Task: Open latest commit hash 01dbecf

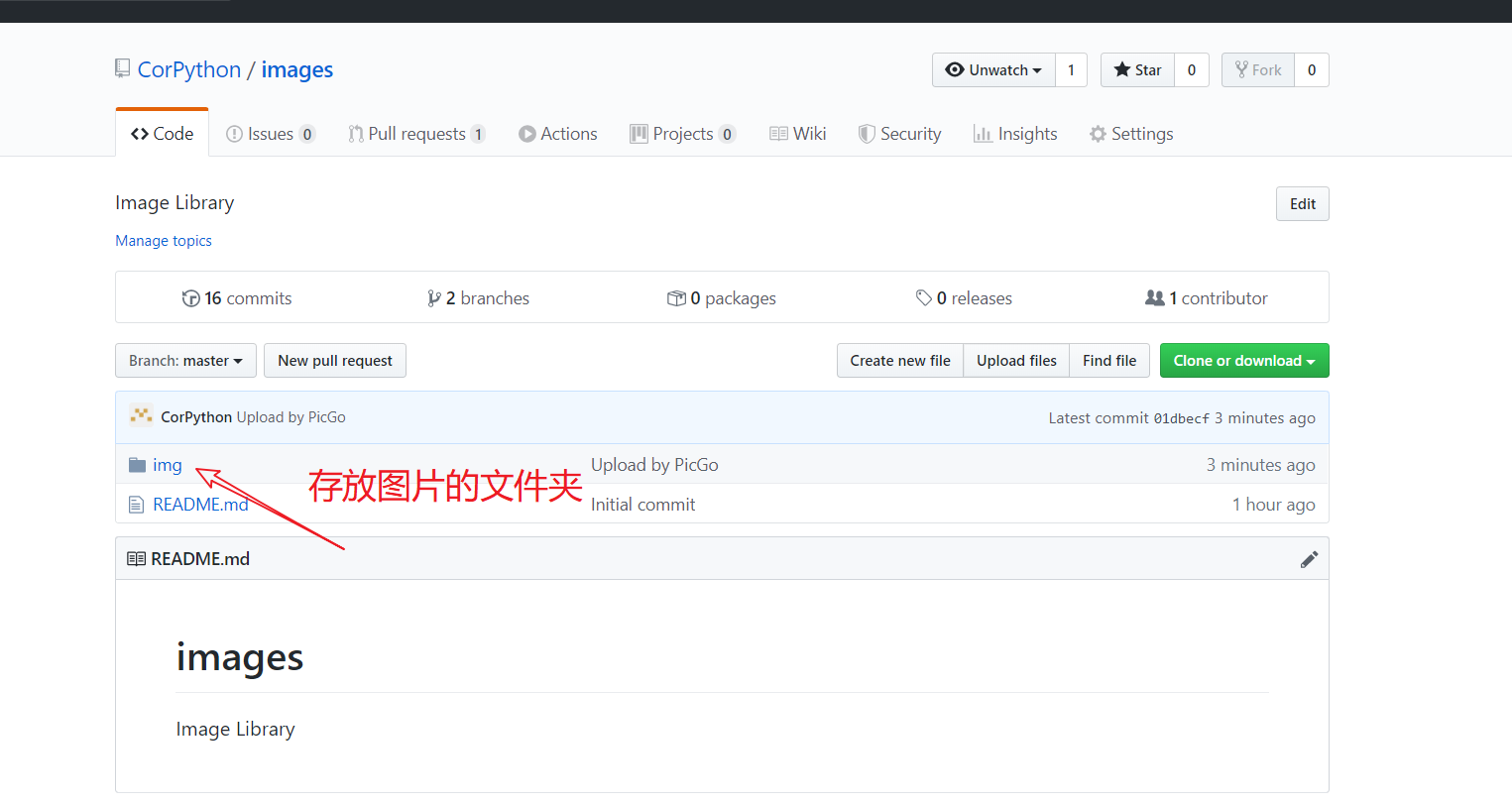Action: pyautogui.click(x=1182, y=418)
